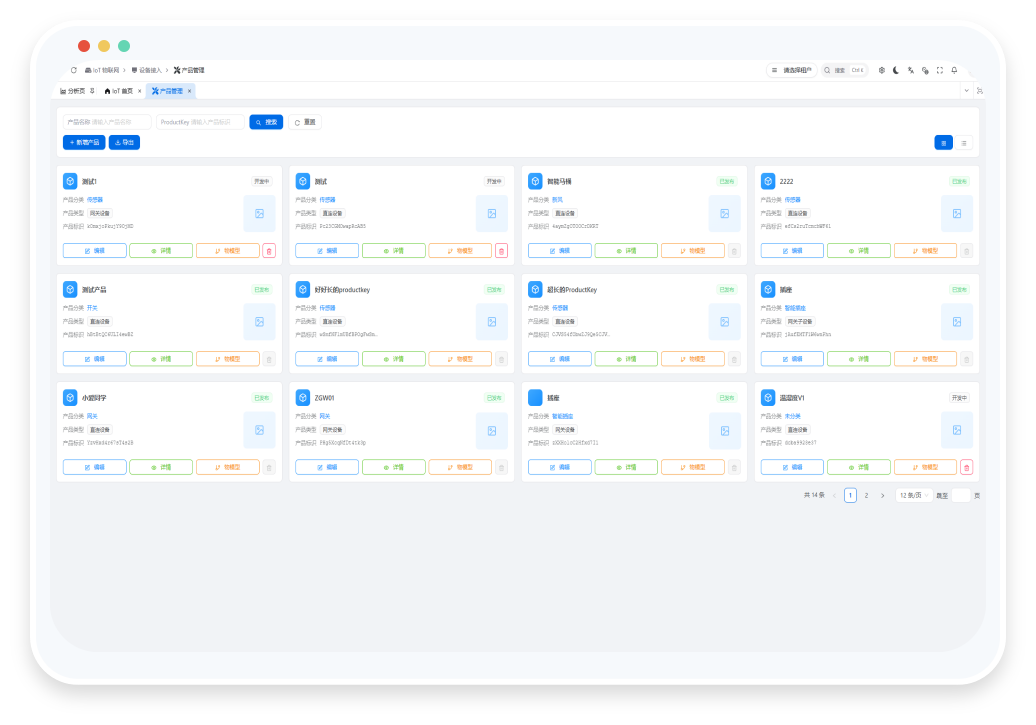Switch to card grid view

943,143
